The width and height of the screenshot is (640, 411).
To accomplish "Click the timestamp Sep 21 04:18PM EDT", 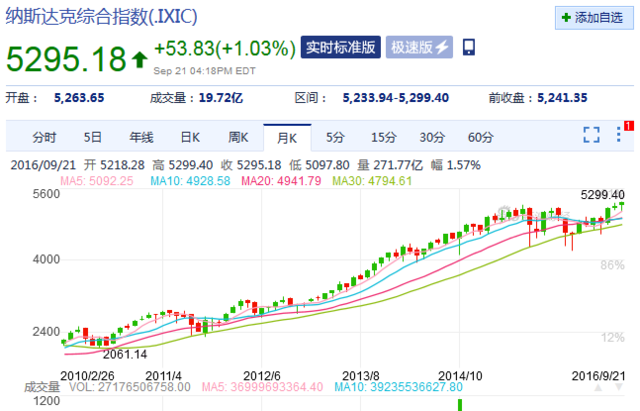I will pyautogui.click(x=204, y=71).
